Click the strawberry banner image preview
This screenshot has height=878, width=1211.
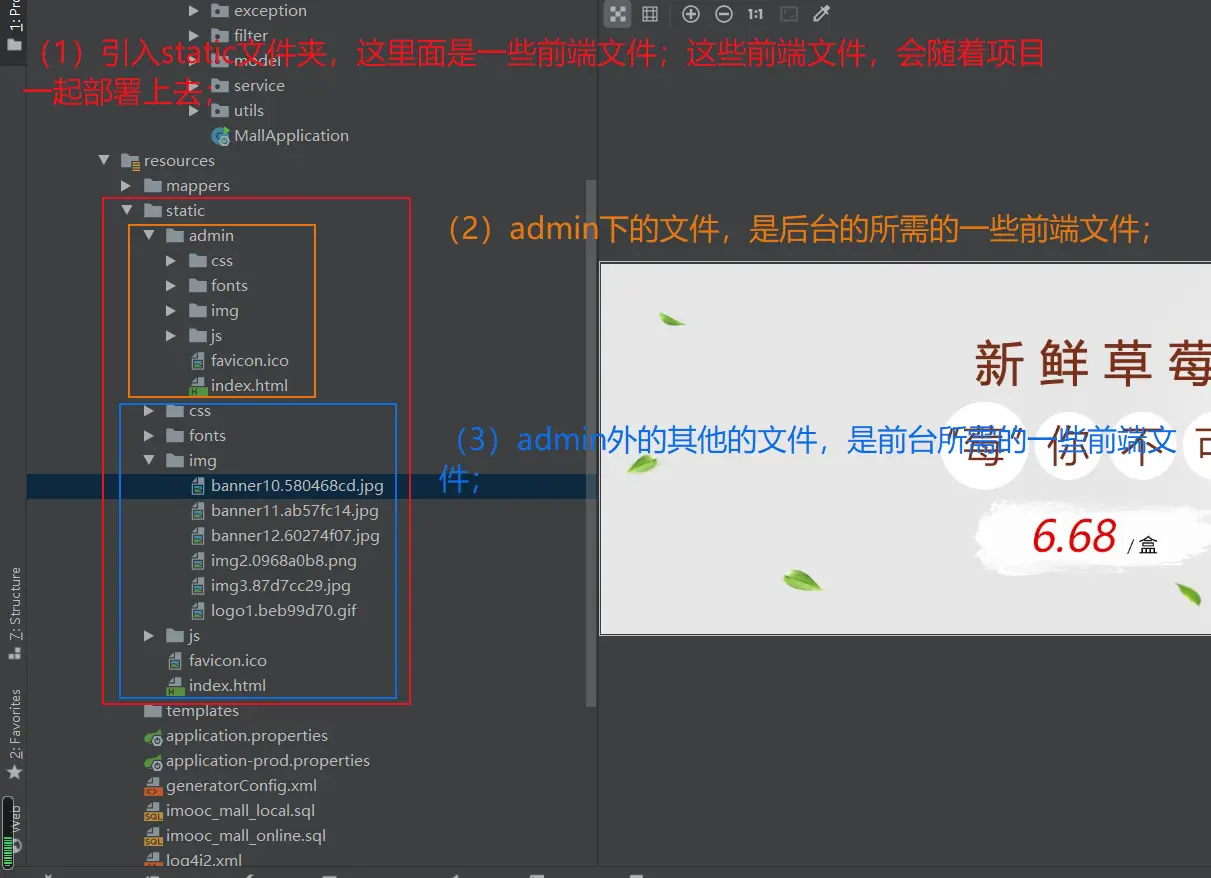click(x=905, y=449)
